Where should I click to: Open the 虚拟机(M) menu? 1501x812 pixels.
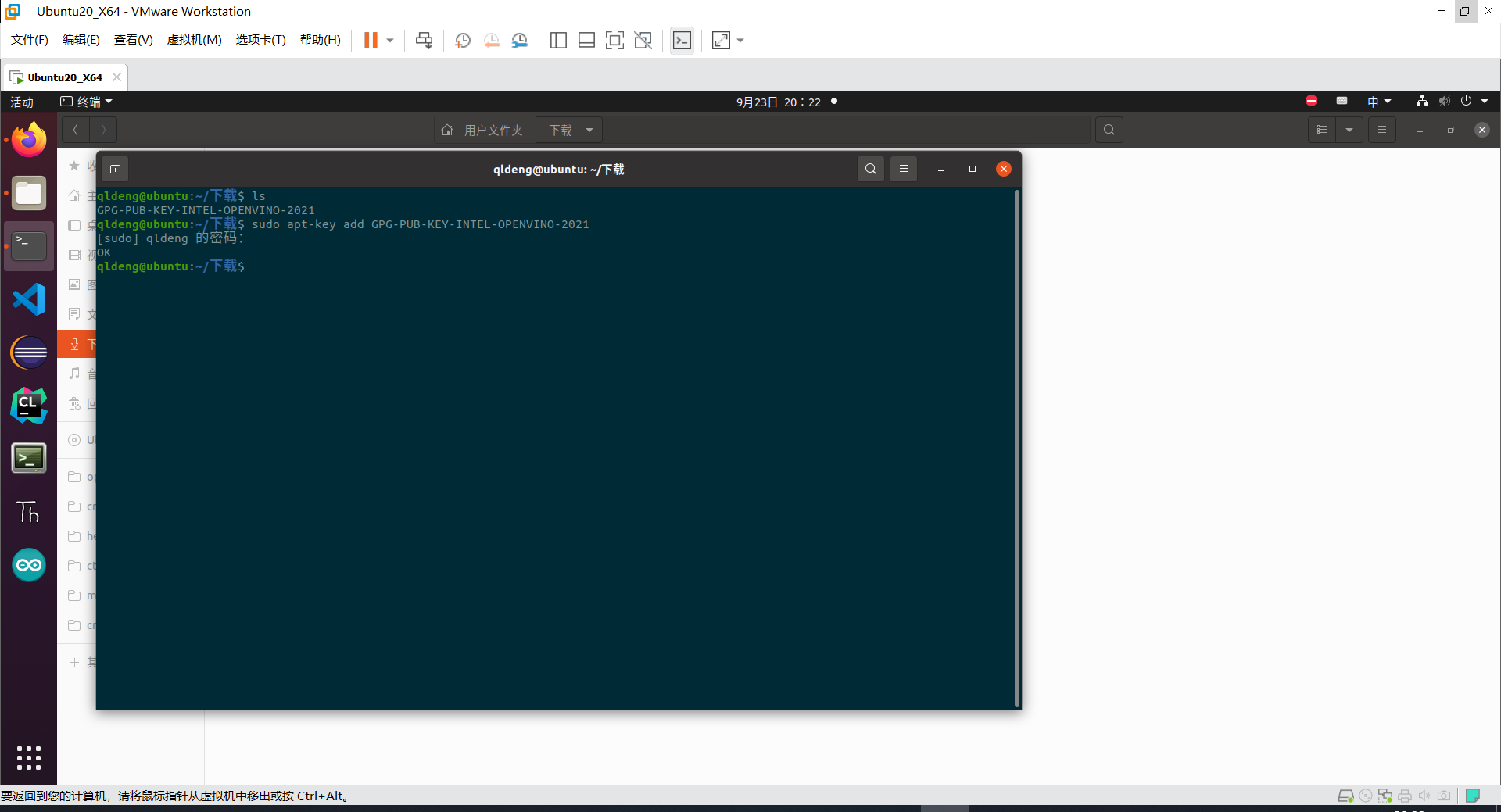coord(195,40)
